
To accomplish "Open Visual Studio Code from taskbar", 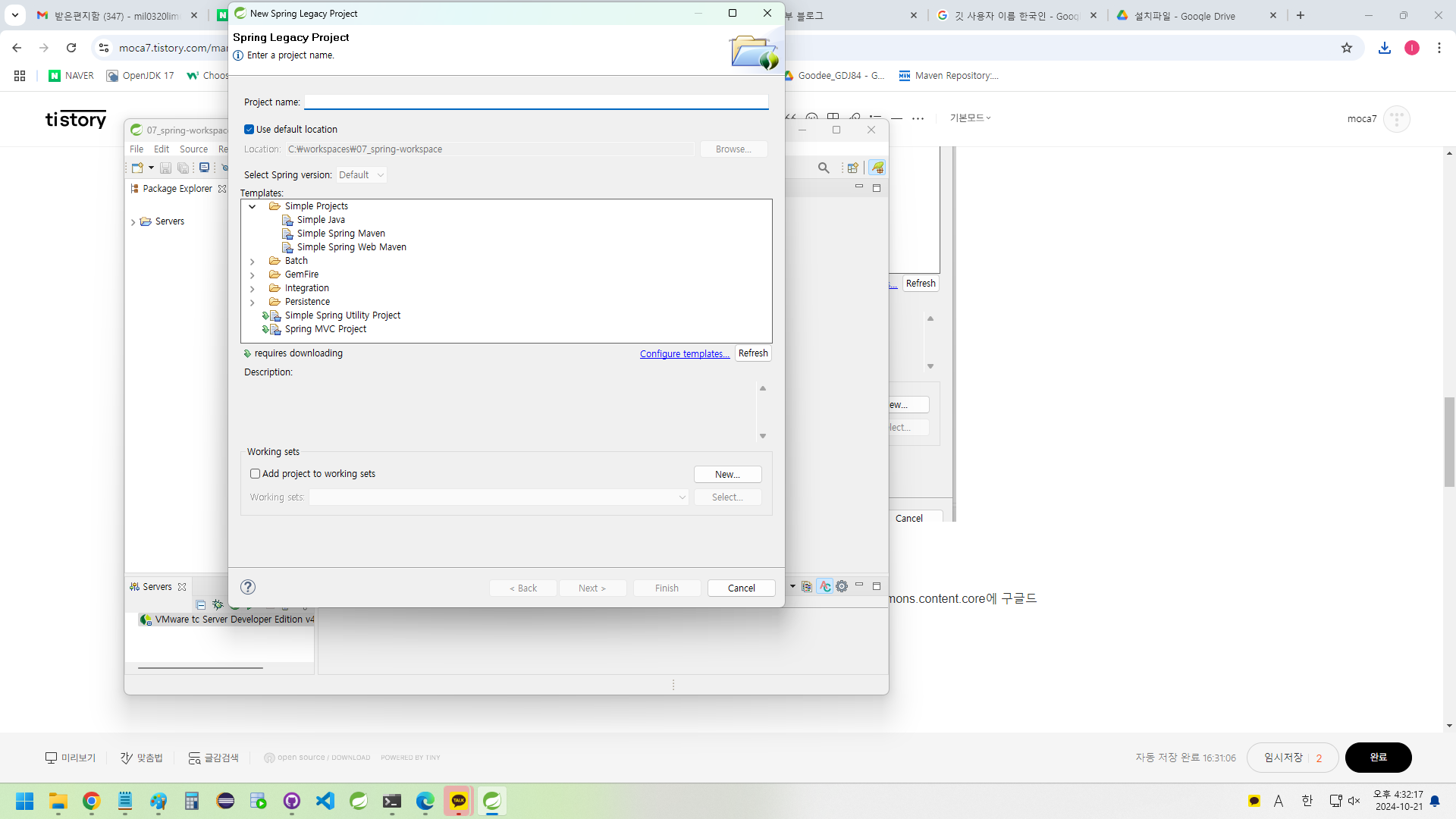I will tap(325, 801).
